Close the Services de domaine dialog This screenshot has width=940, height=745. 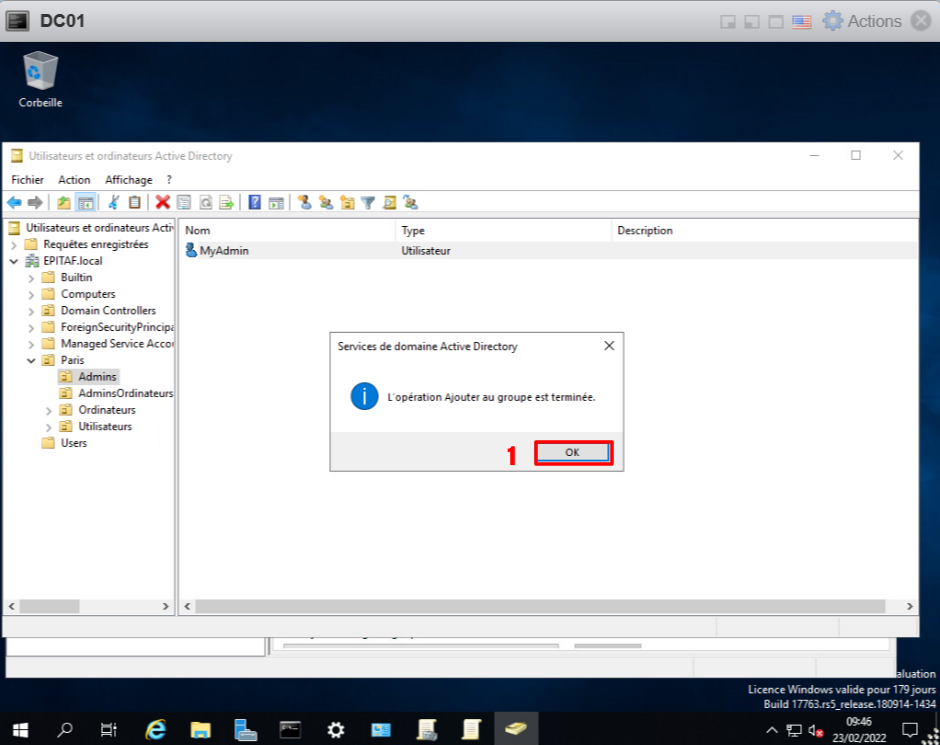click(x=609, y=346)
